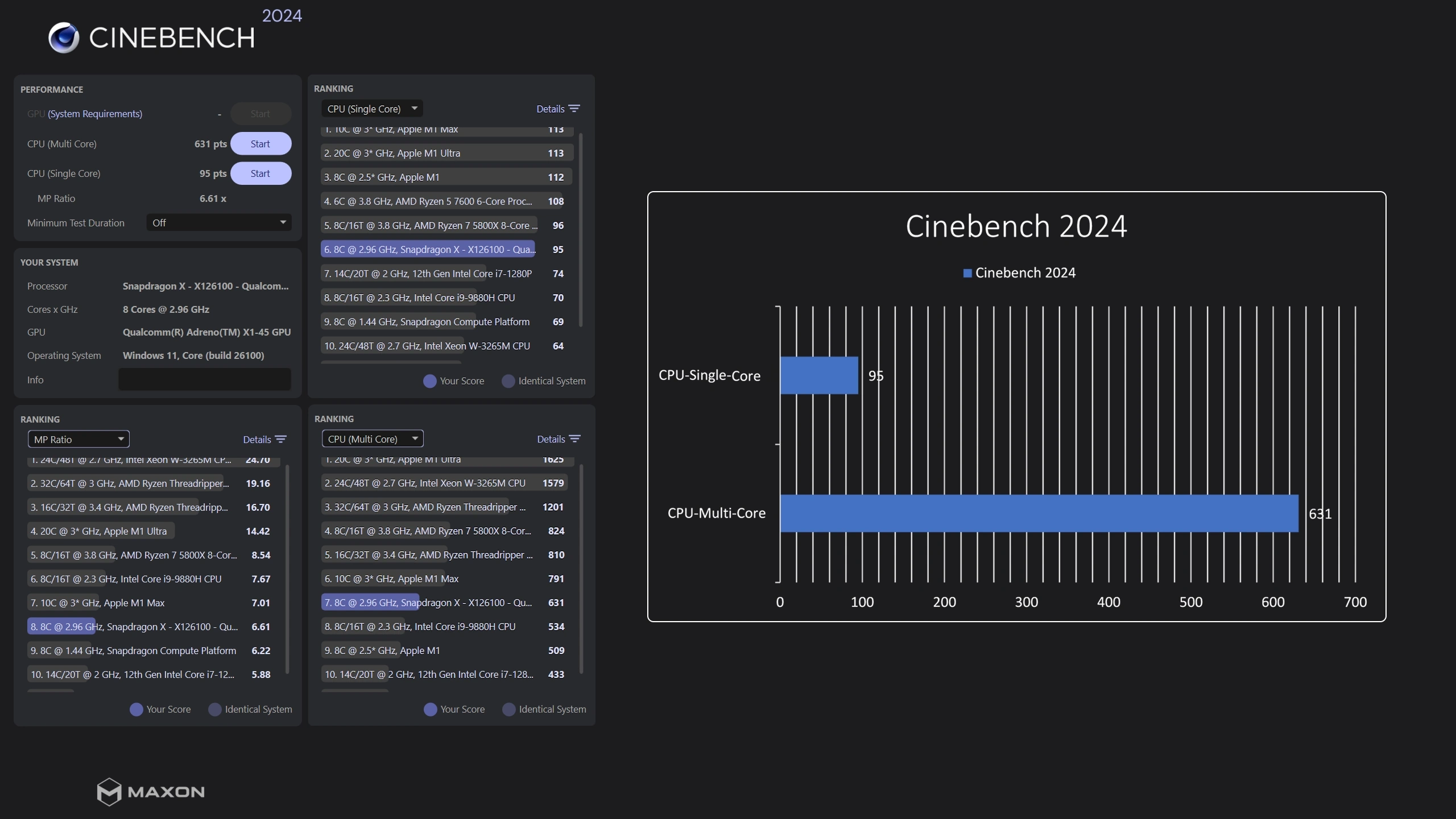Open the GPU System Requirements link
The height and width of the screenshot is (819, 1456).
(x=95, y=114)
